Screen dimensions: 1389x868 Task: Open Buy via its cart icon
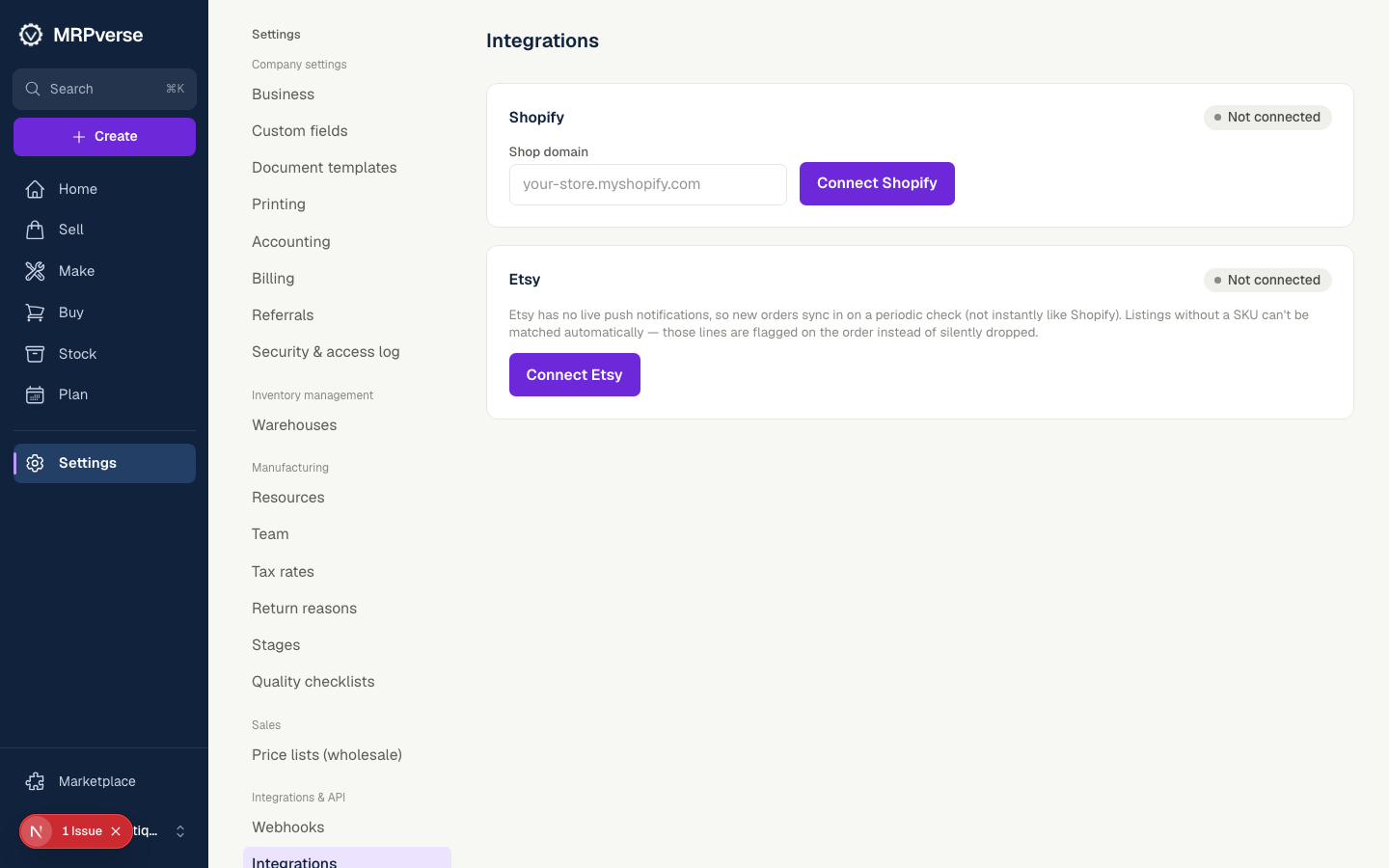pos(35,312)
